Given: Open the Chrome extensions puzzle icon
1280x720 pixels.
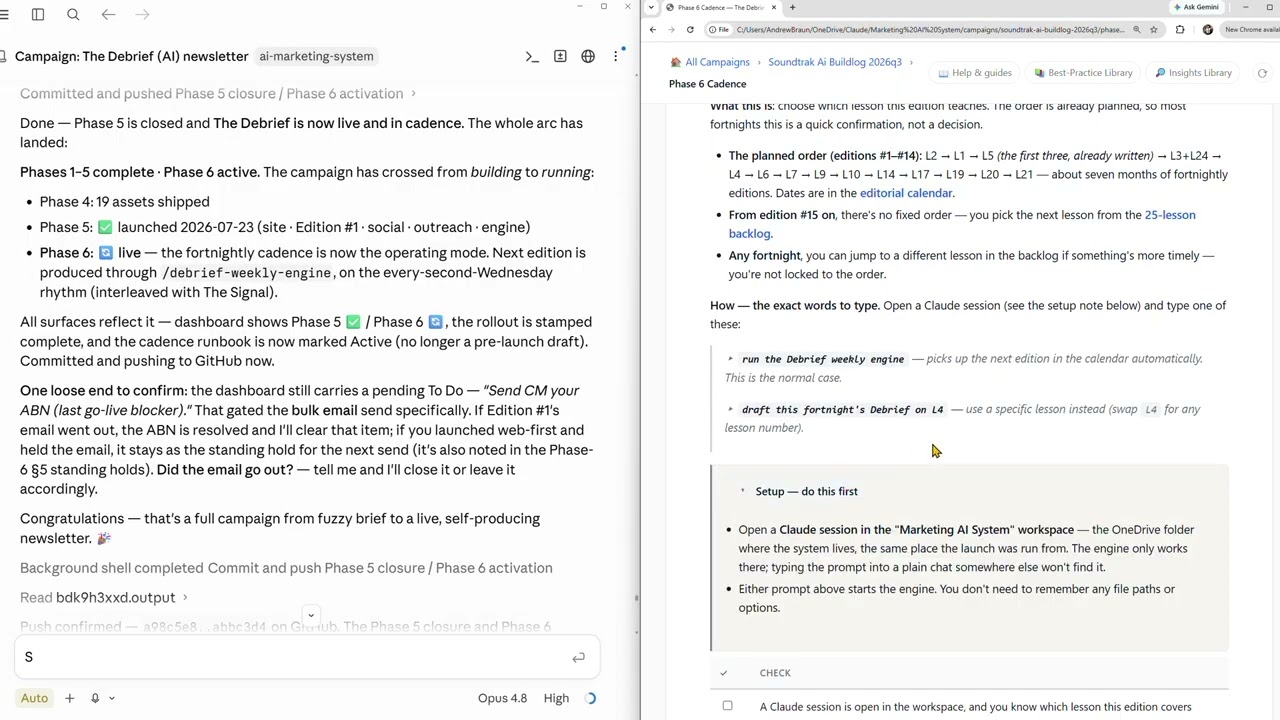Looking at the screenshot, I should [x=1180, y=30].
